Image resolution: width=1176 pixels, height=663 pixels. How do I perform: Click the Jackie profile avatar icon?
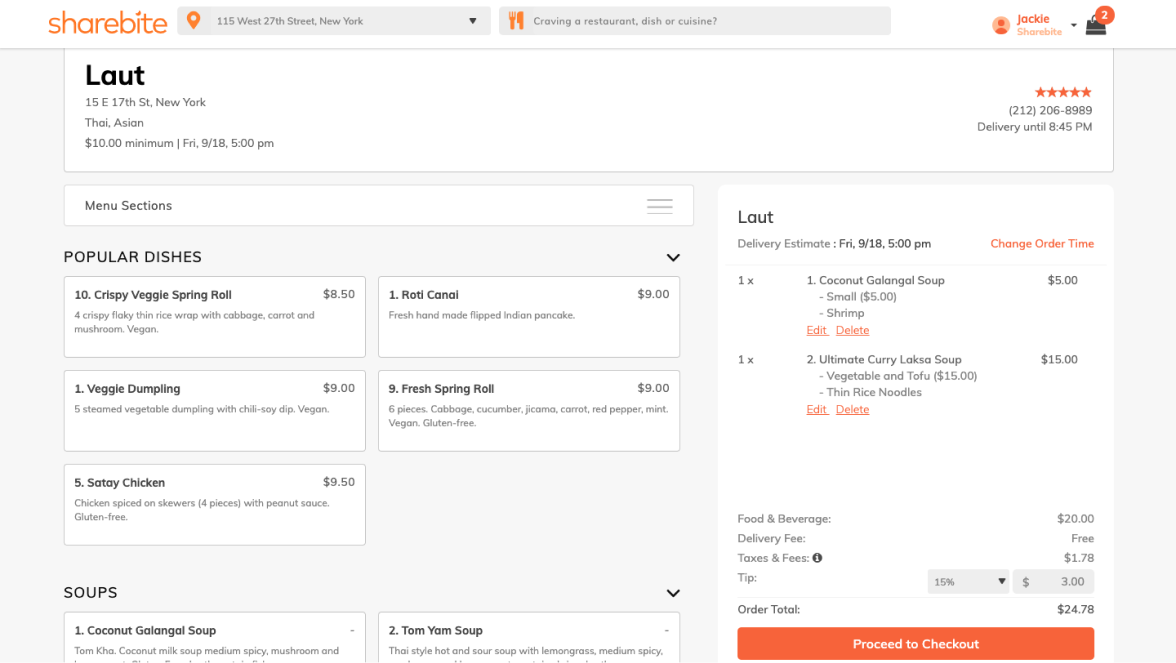coord(1000,26)
